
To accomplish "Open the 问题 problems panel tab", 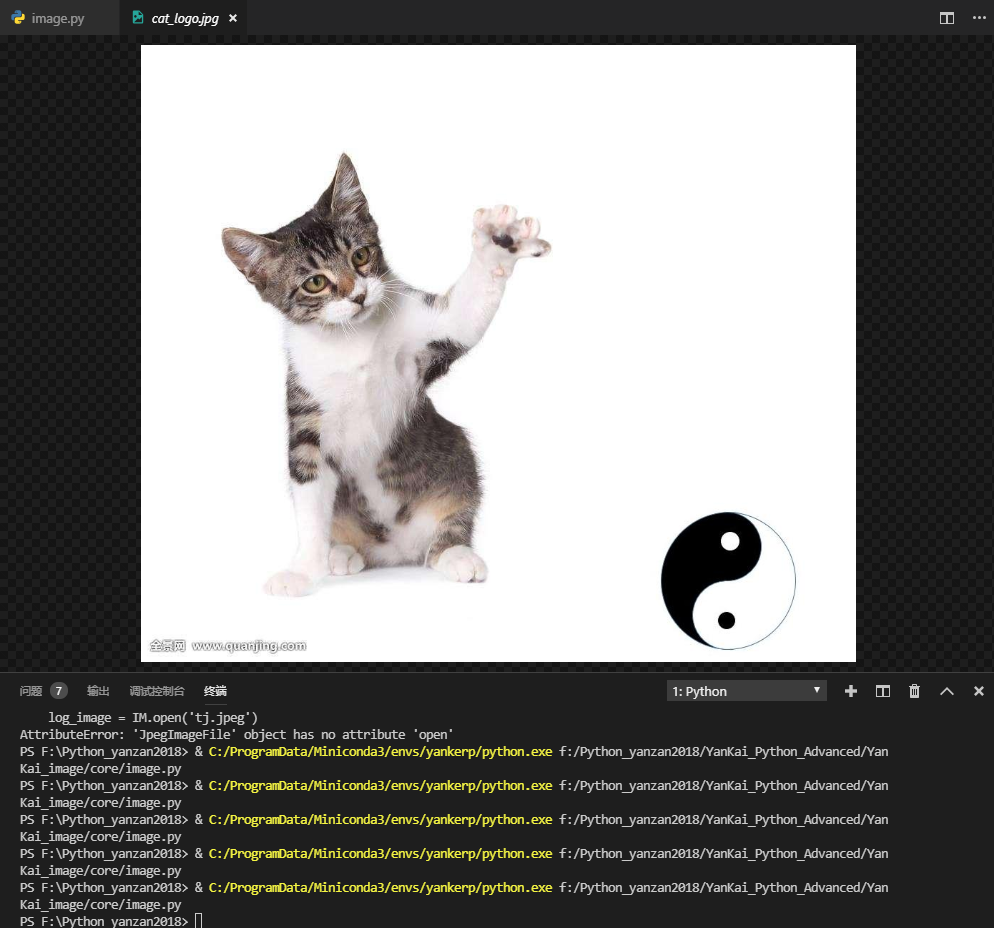I will (x=30, y=691).
